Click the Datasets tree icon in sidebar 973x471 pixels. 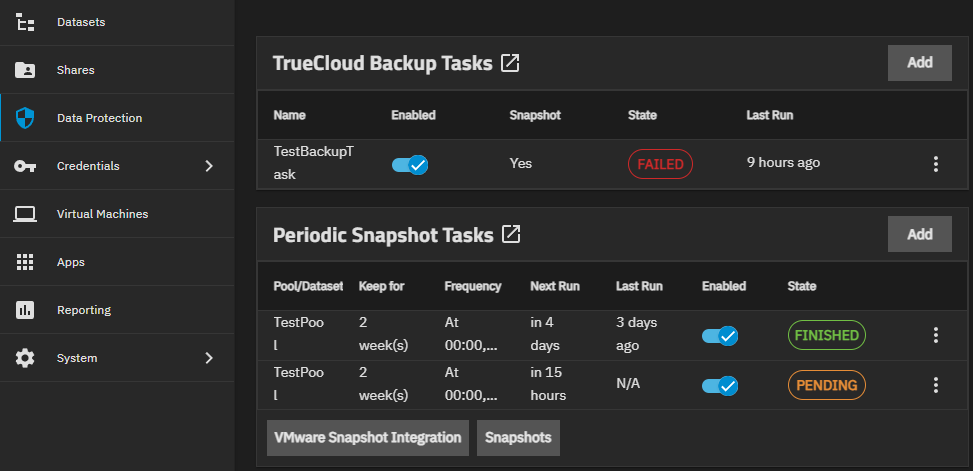[26, 22]
